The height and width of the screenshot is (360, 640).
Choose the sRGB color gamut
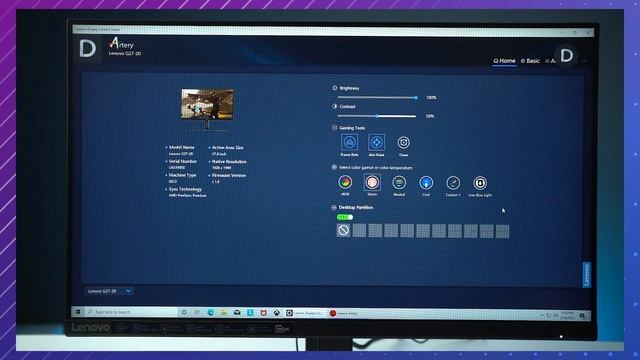(x=345, y=182)
